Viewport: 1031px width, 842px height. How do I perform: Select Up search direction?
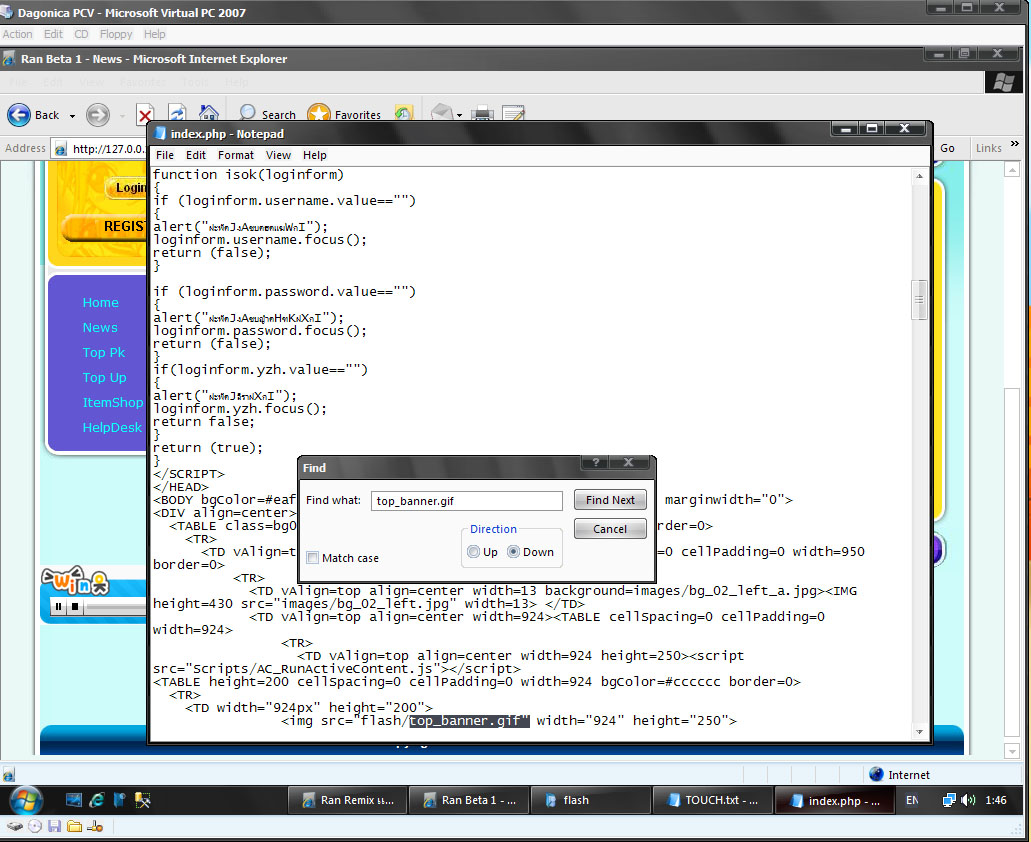pyautogui.click(x=473, y=552)
